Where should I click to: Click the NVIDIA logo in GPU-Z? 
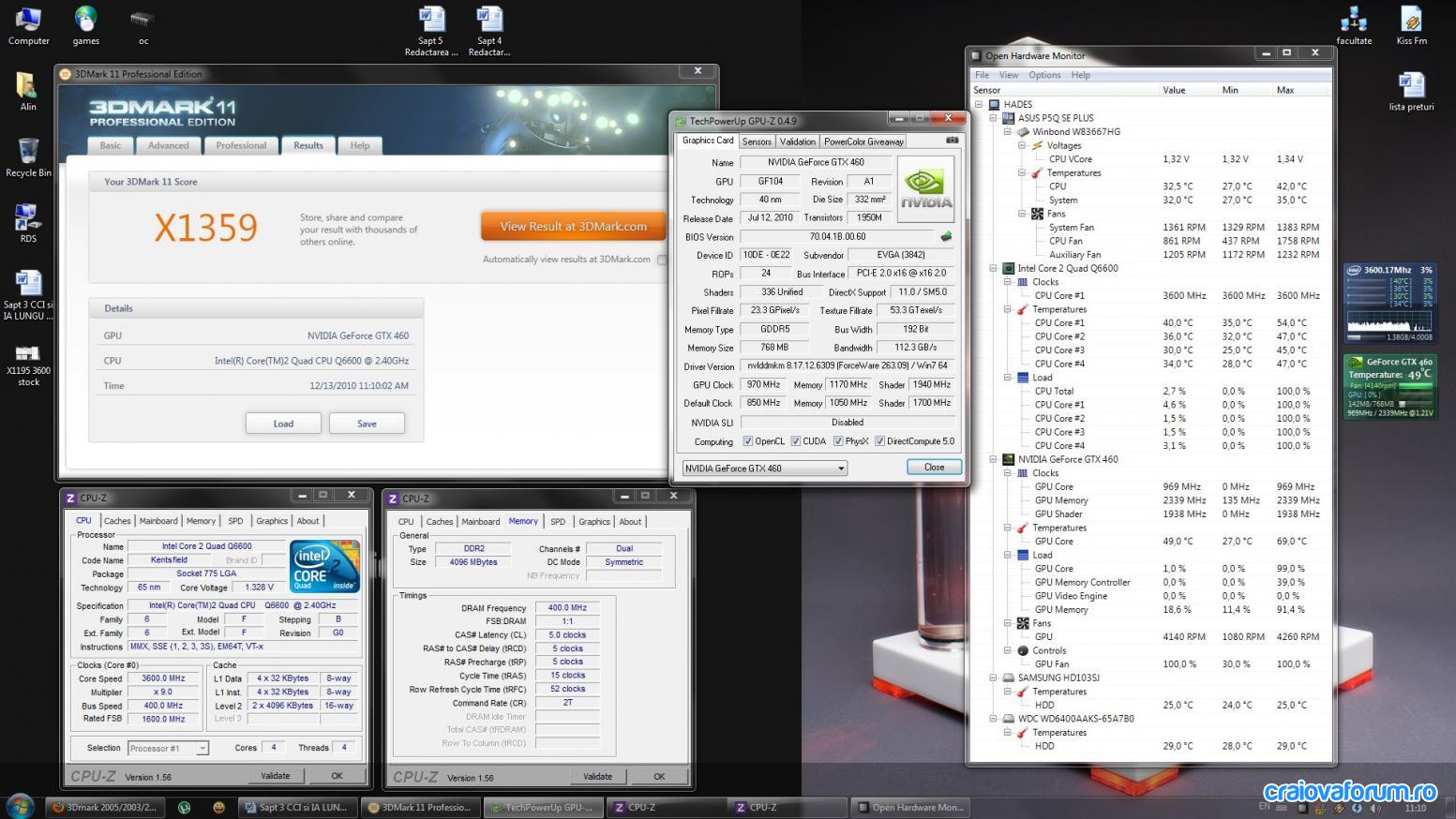[926, 188]
